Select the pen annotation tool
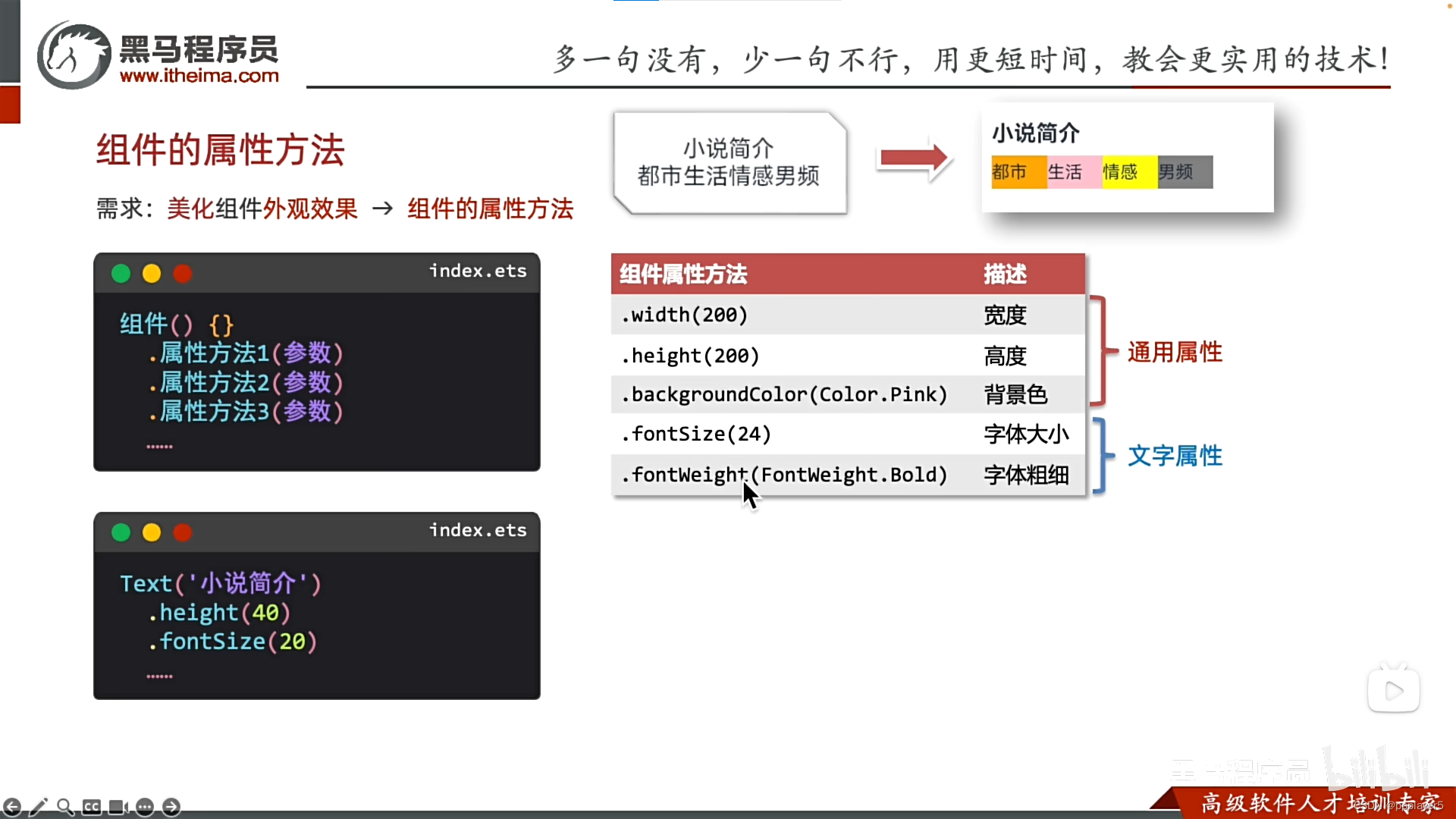 coord(39,807)
